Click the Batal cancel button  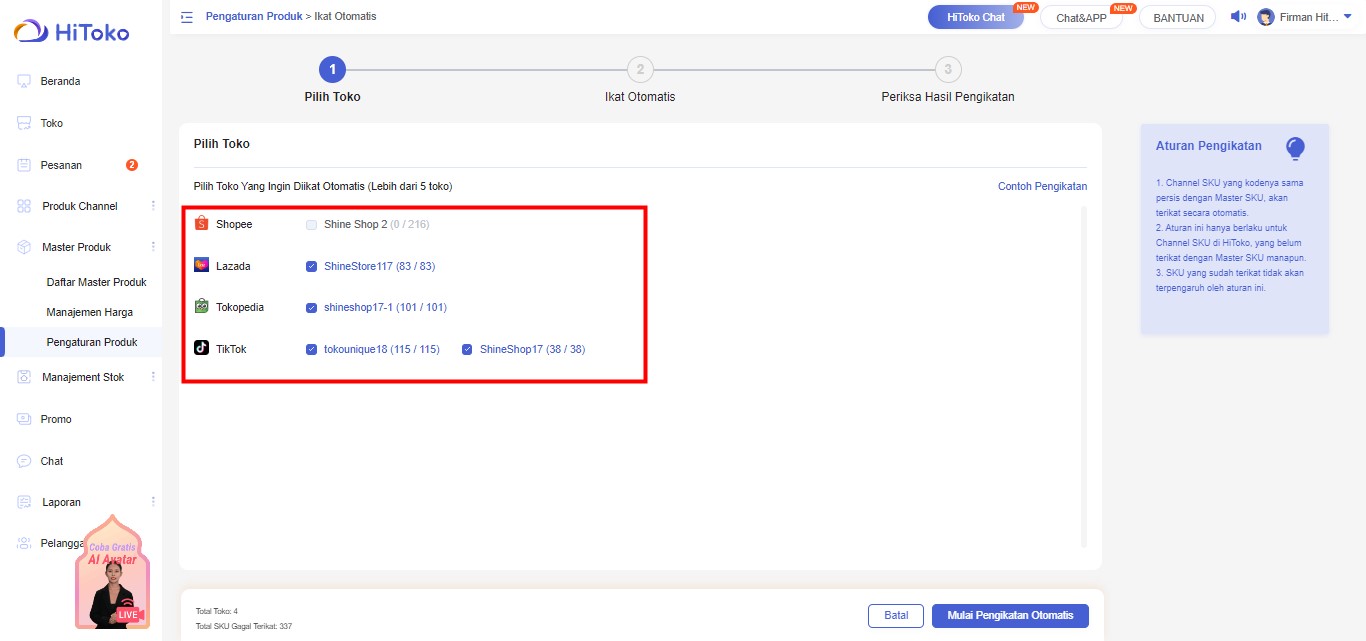pyautogui.click(x=896, y=616)
